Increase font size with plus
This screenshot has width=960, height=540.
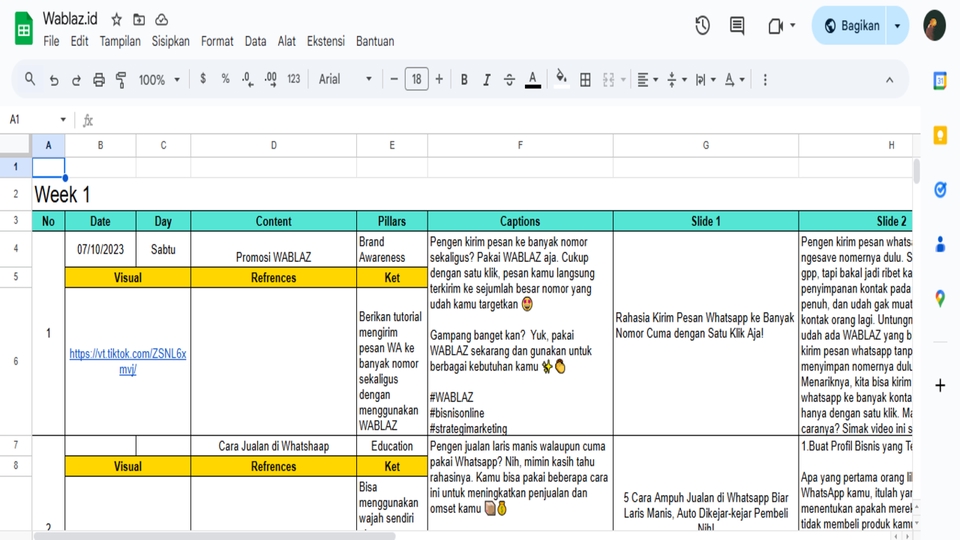[x=439, y=79]
